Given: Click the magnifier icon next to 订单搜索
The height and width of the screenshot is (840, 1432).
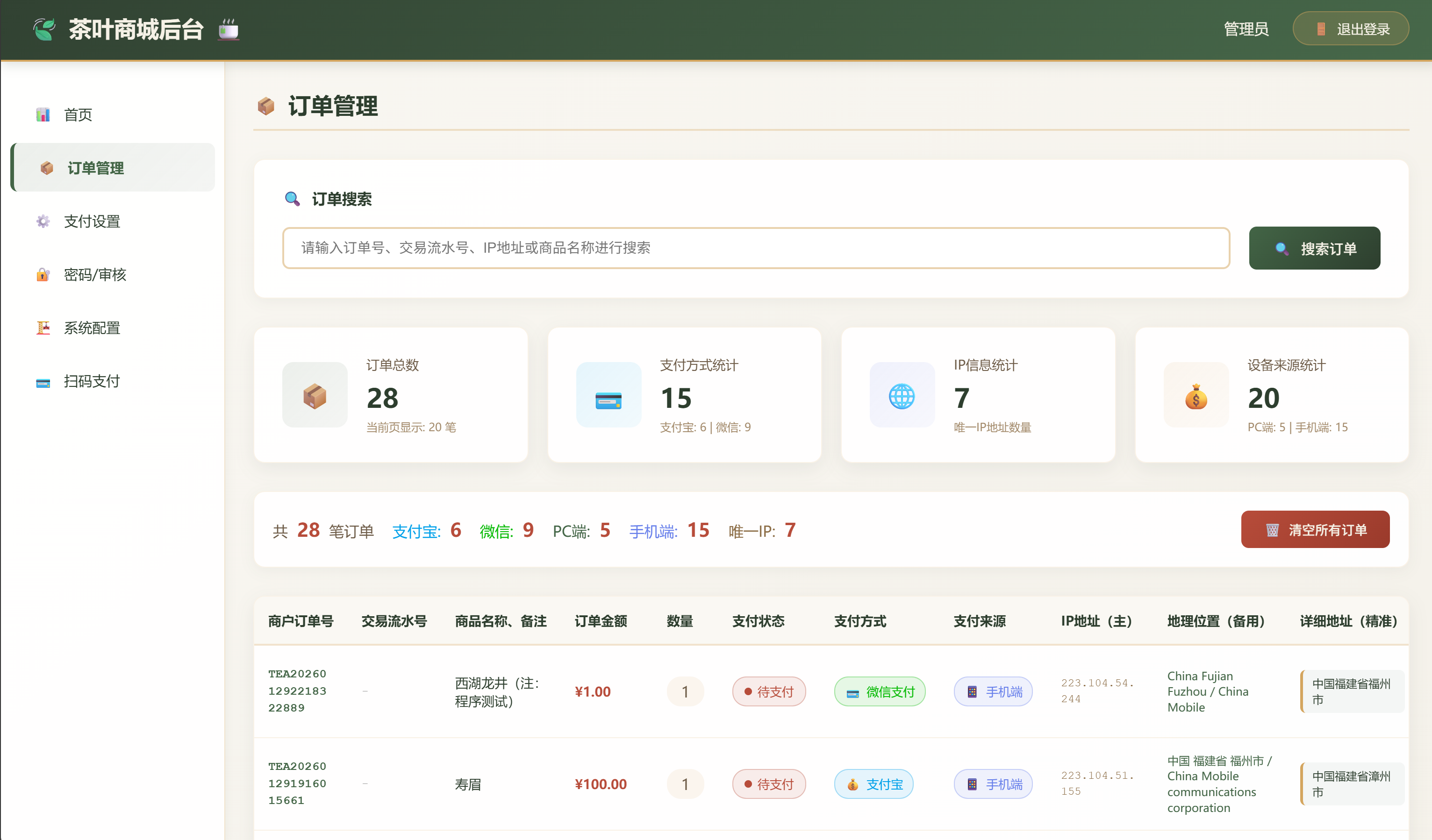Looking at the screenshot, I should pos(292,199).
